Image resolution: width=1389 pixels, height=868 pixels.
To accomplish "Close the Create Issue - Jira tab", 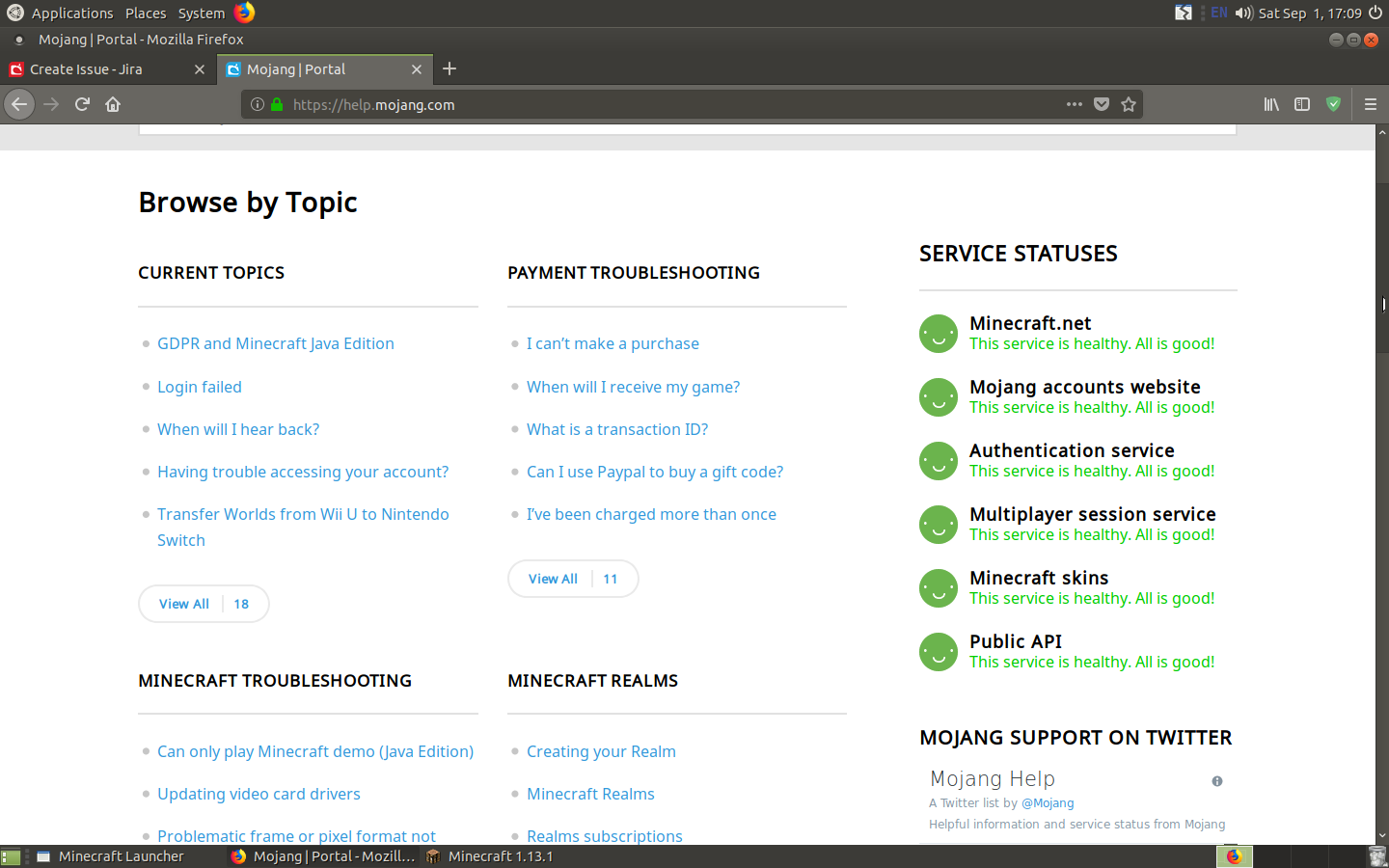I will tap(200, 69).
